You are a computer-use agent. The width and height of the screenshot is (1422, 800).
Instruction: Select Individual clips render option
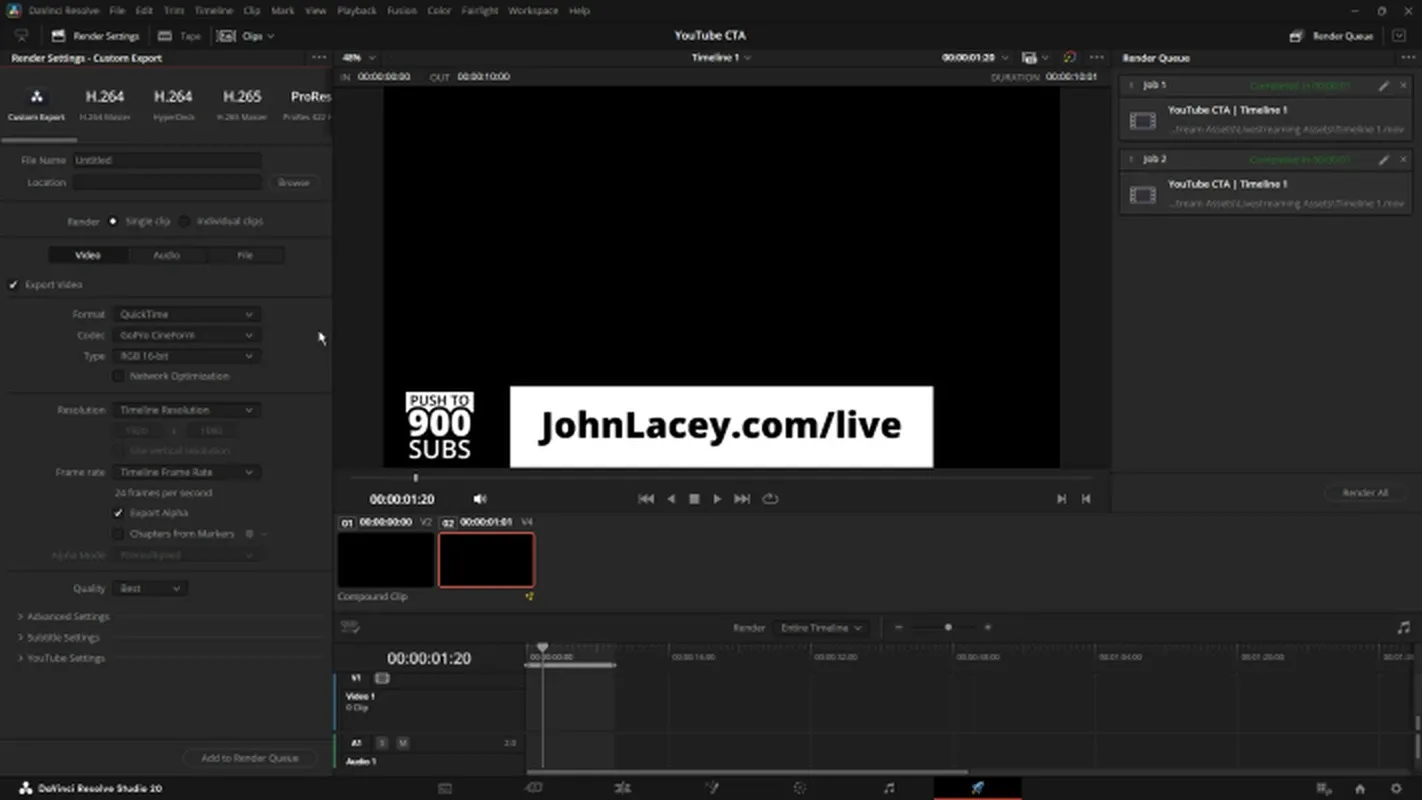(184, 221)
